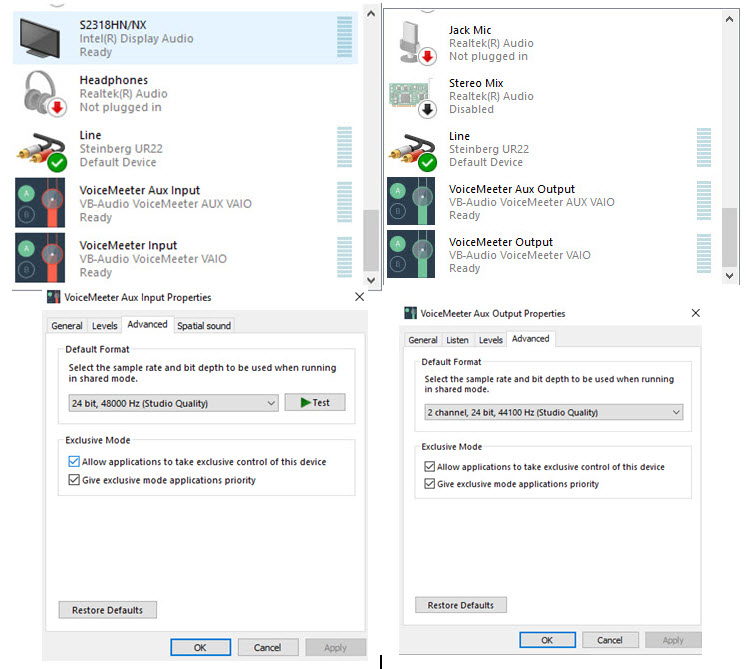
Task: Click the VoiceMeeter Aux Input device icon
Action: (x=40, y=203)
